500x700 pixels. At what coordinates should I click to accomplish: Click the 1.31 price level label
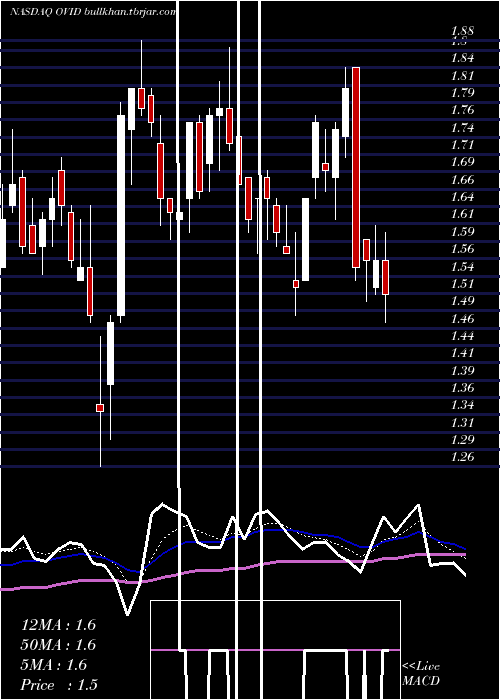pos(462,422)
